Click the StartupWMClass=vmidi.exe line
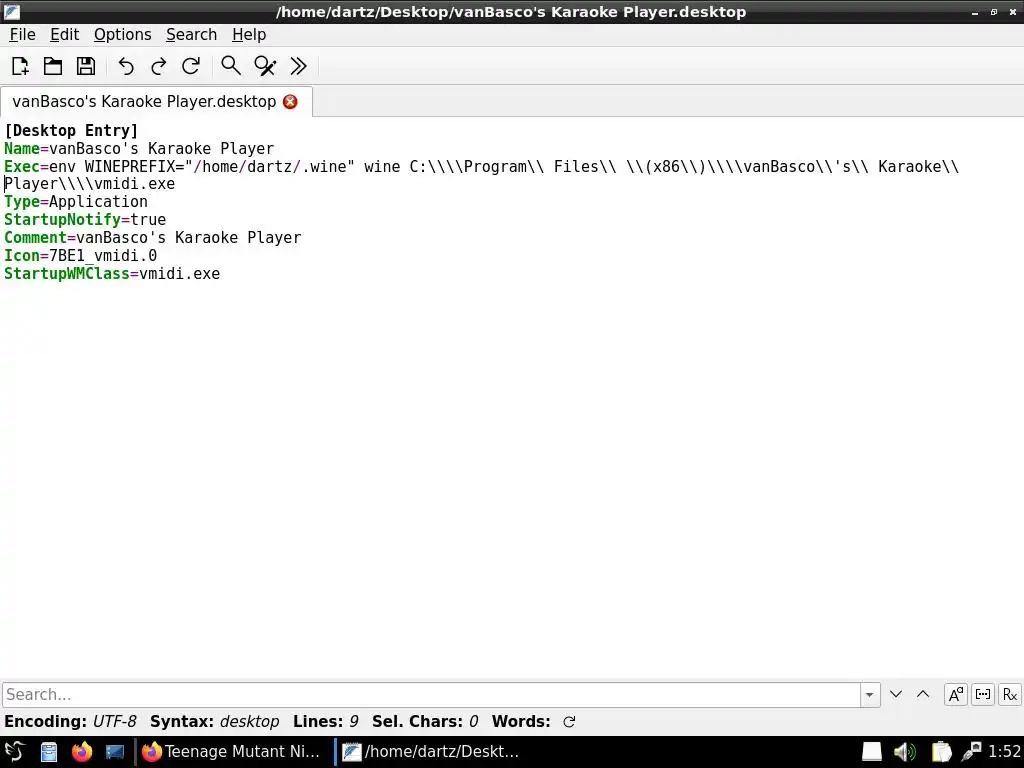 [x=112, y=274]
